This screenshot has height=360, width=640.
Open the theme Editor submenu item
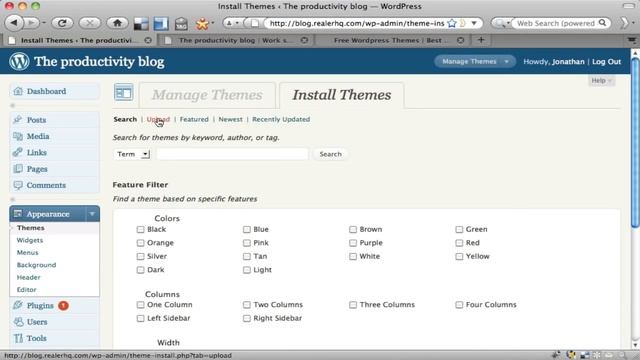point(27,289)
